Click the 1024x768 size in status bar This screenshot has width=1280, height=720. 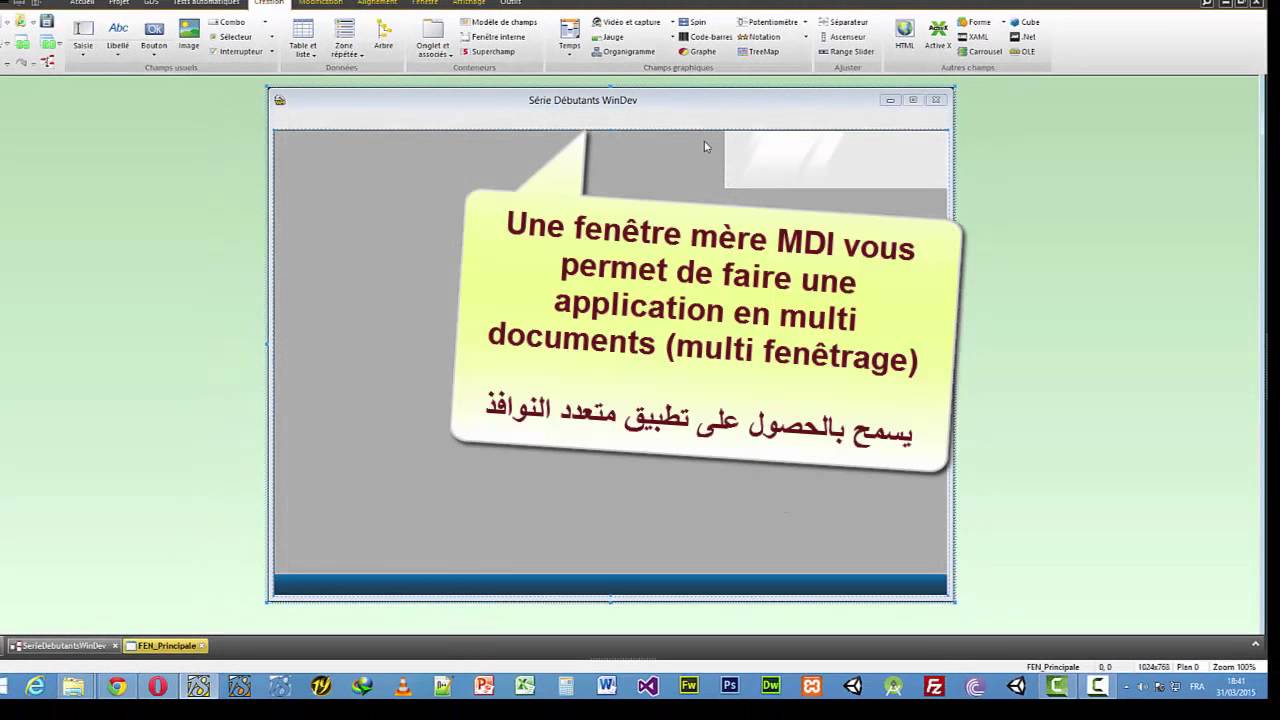1154,667
